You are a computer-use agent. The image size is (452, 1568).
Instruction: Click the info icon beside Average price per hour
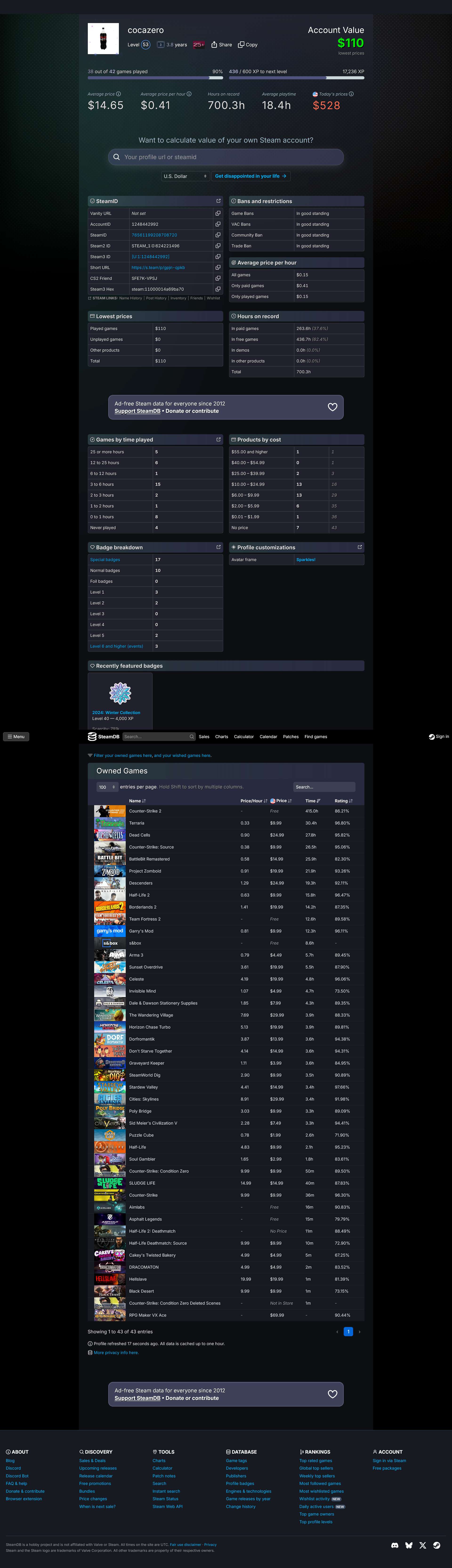pyautogui.click(x=189, y=94)
